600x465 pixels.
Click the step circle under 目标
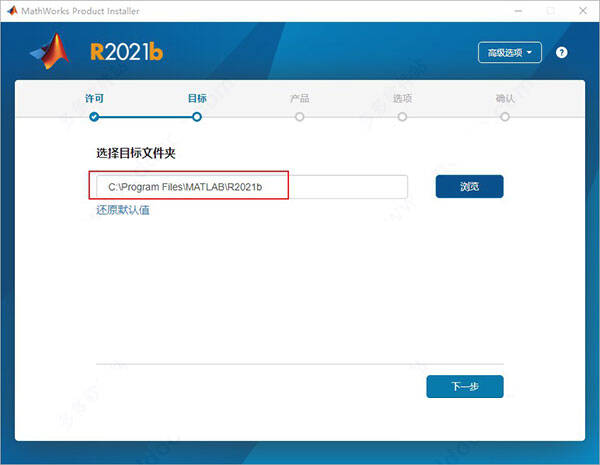point(197,117)
